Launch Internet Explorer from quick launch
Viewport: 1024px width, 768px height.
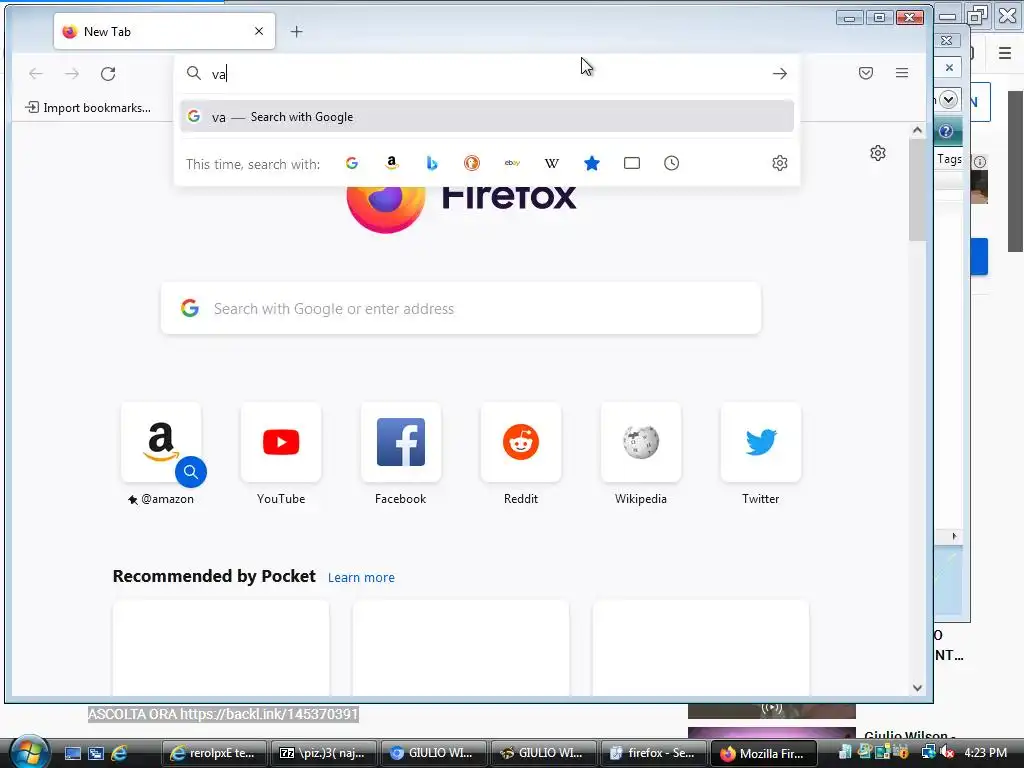tap(119, 753)
